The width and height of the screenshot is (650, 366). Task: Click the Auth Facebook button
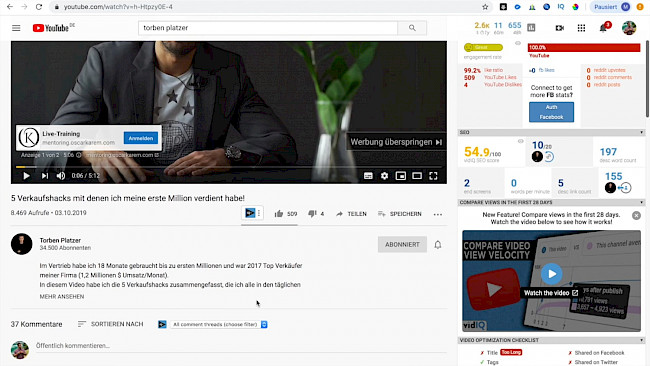[551, 112]
